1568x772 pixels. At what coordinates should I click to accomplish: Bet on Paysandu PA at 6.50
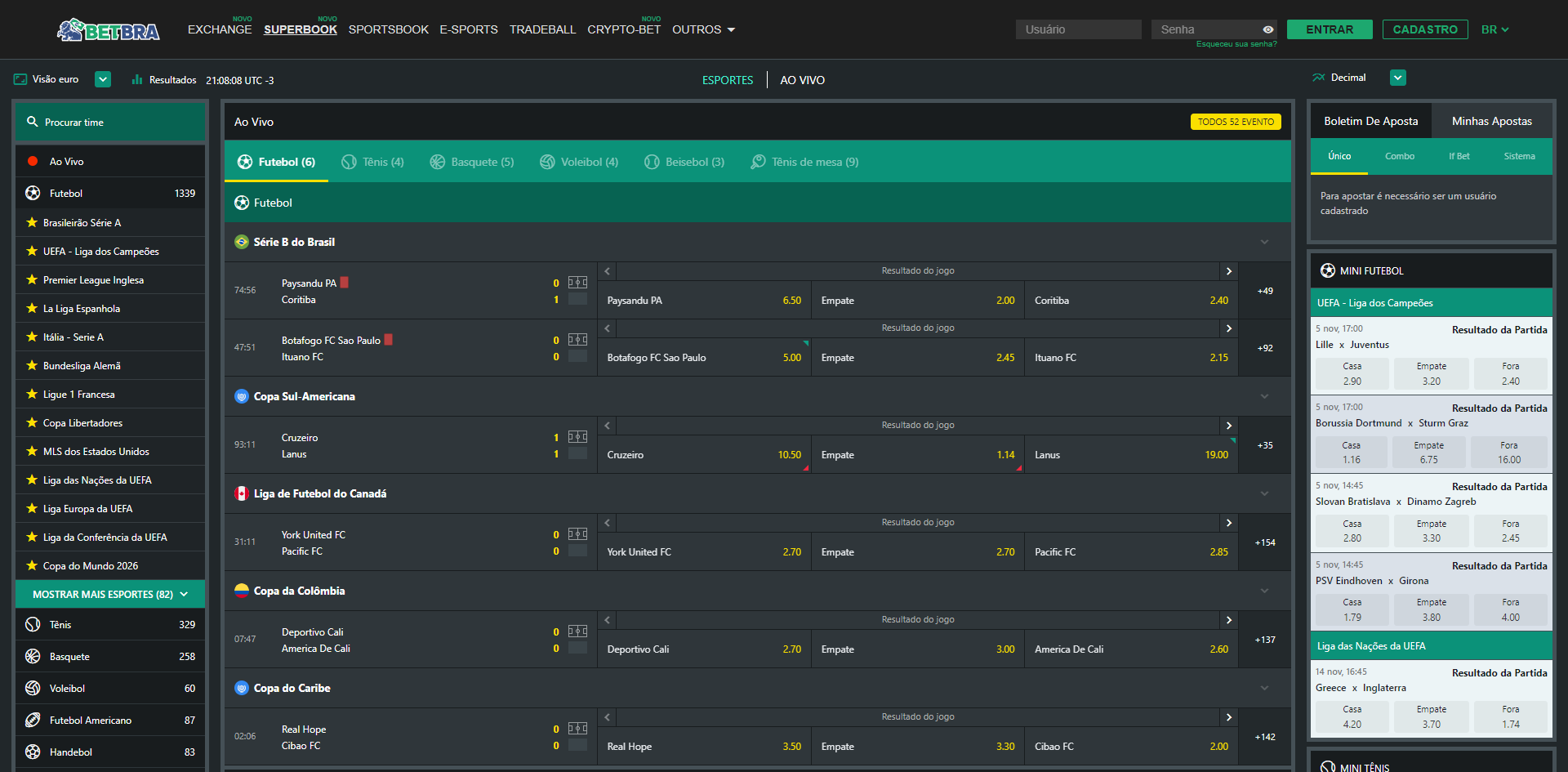704,301
